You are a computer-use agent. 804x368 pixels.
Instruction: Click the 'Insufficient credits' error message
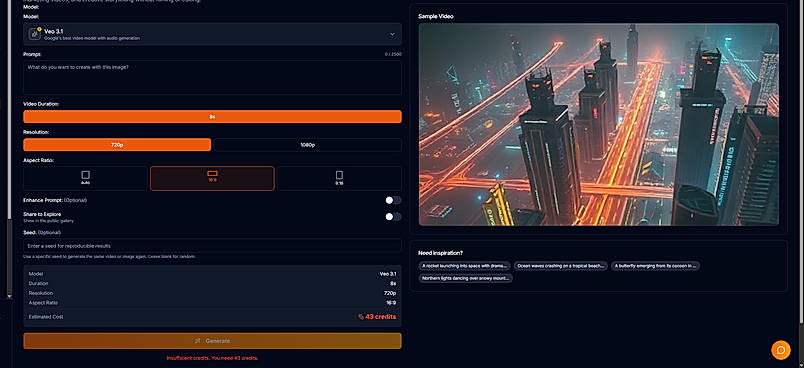pos(212,358)
